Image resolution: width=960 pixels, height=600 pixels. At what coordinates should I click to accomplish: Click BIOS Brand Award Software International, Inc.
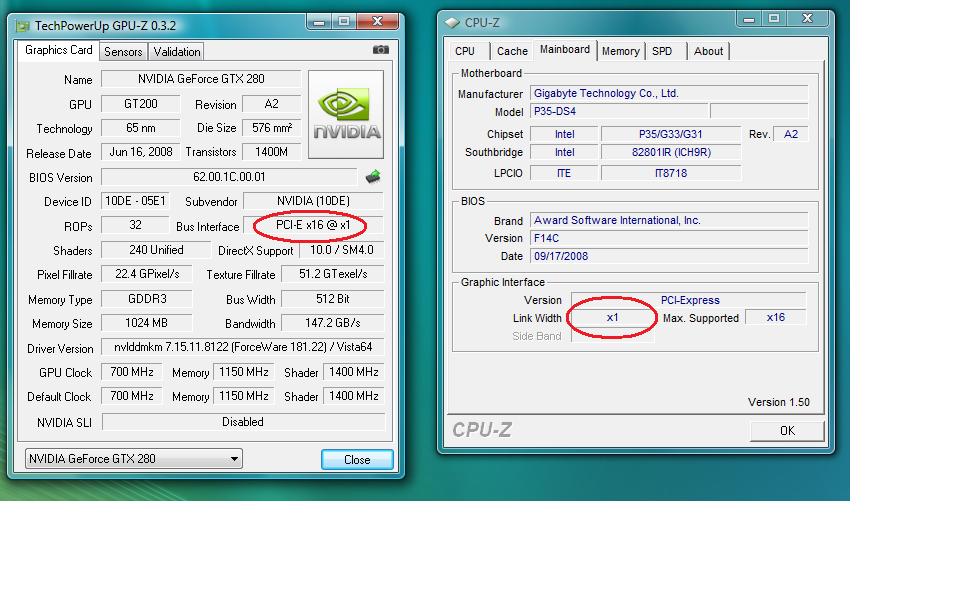pyautogui.click(x=669, y=220)
